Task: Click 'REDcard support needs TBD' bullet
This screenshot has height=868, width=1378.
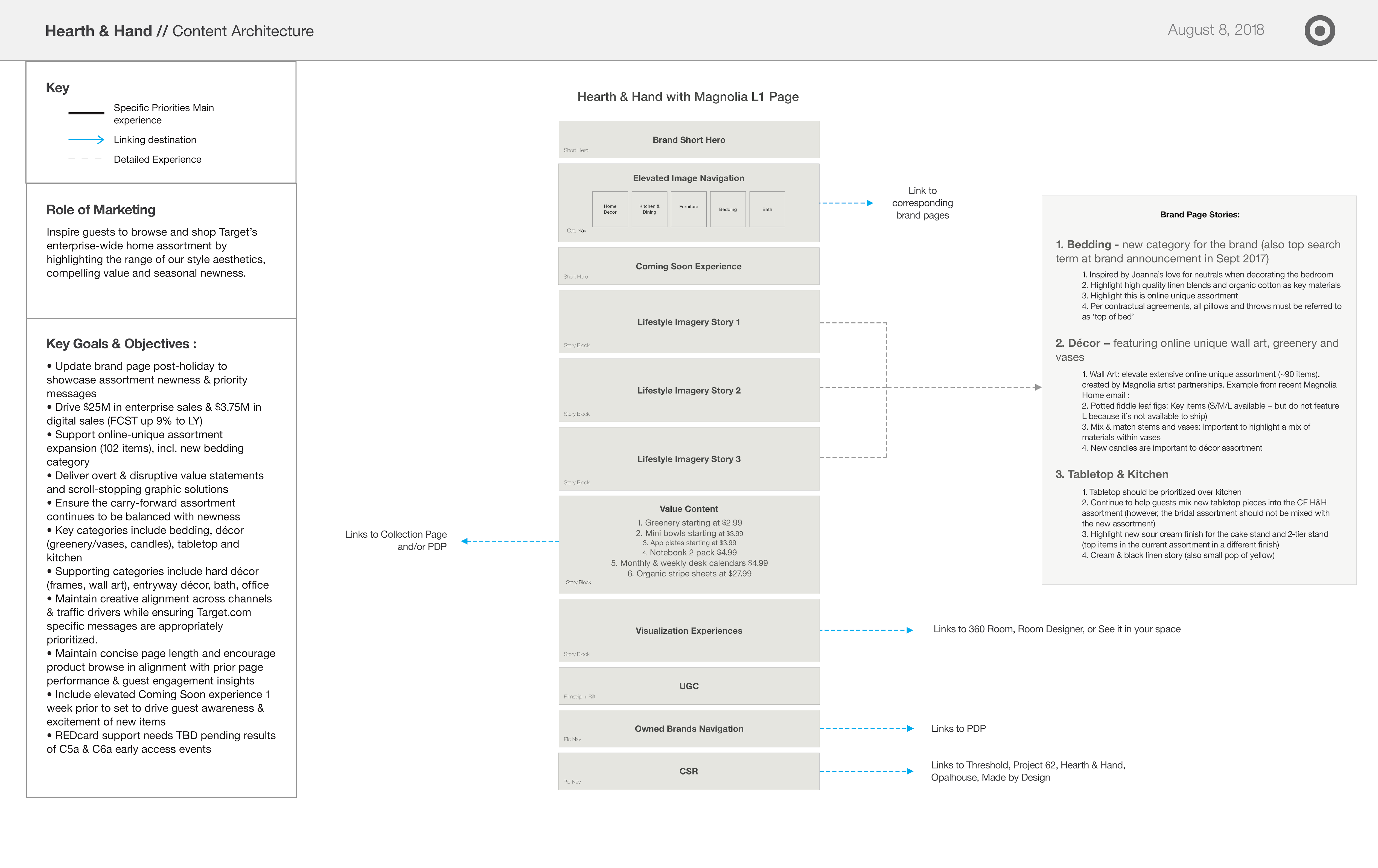Action: point(161,742)
